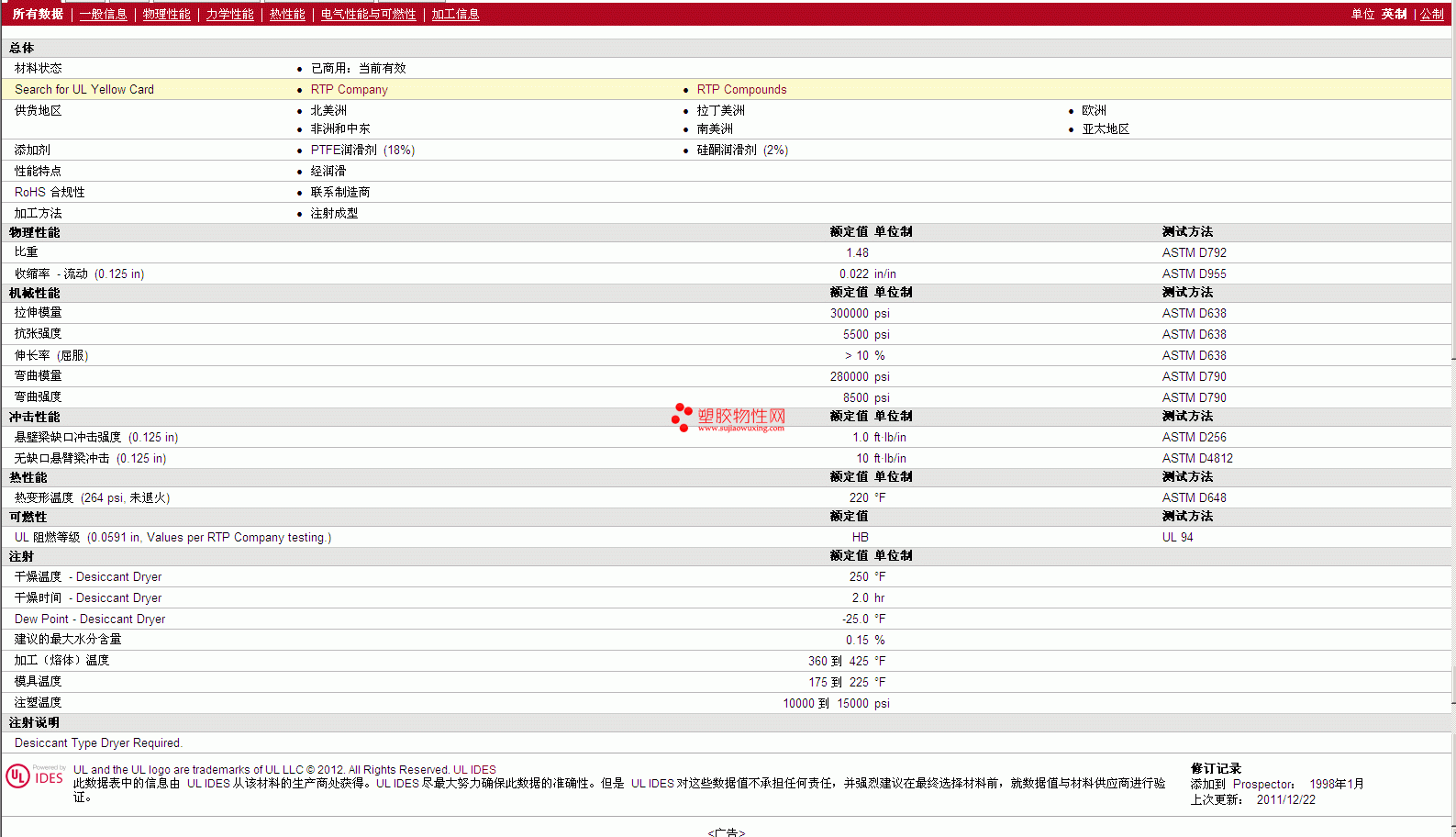
Task: Select the 电气性能与可燃性 tab
Action: (x=368, y=15)
